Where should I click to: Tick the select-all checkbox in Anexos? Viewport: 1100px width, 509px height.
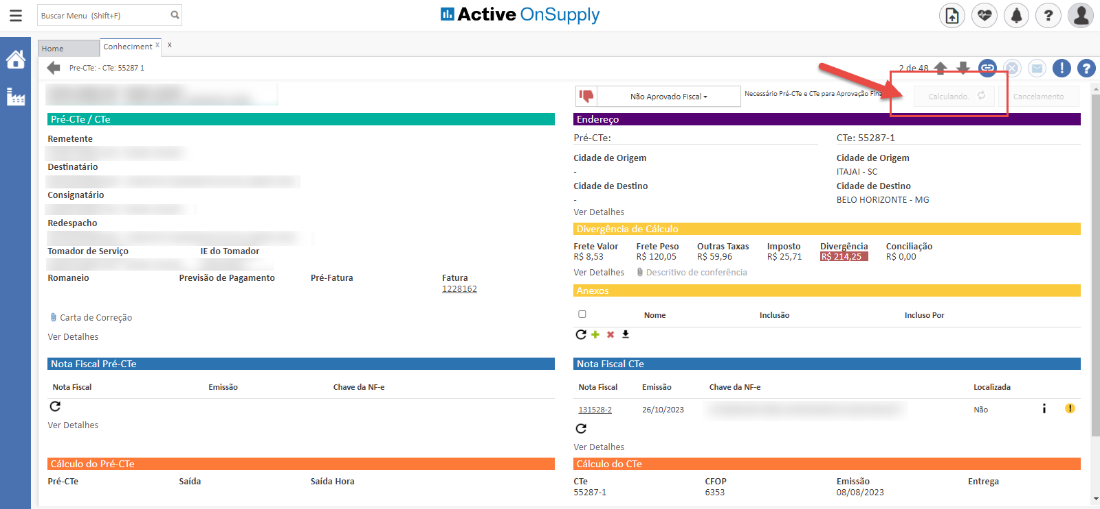tap(582, 314)
